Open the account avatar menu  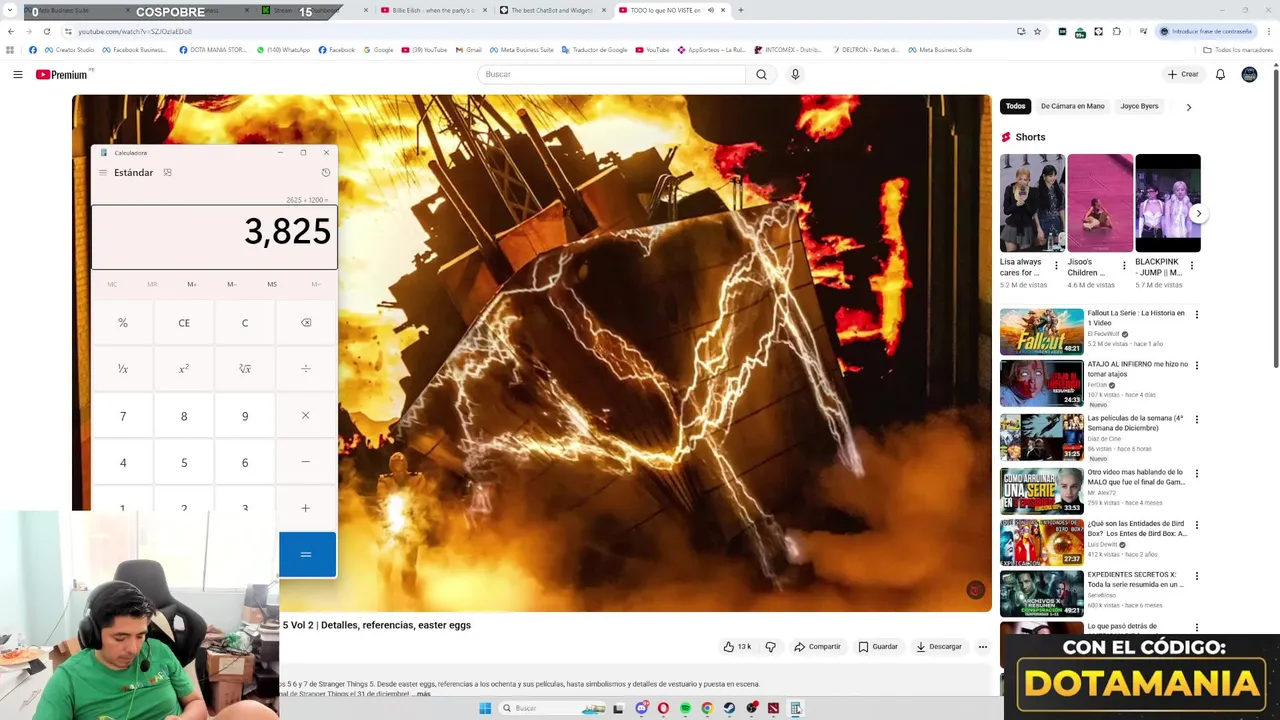click(1249, 74)
